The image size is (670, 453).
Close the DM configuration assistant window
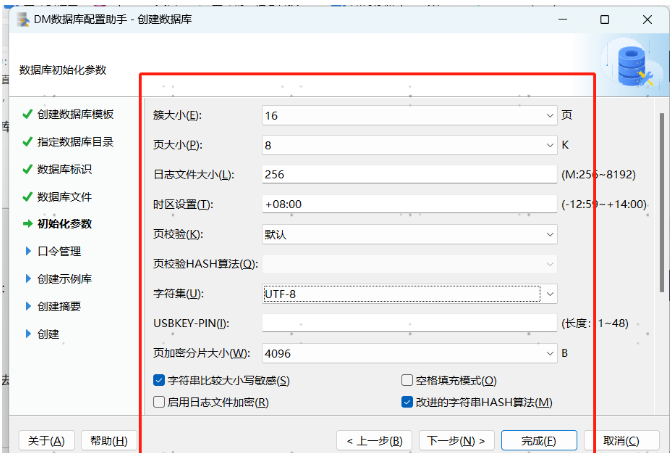tap(647, 19)
